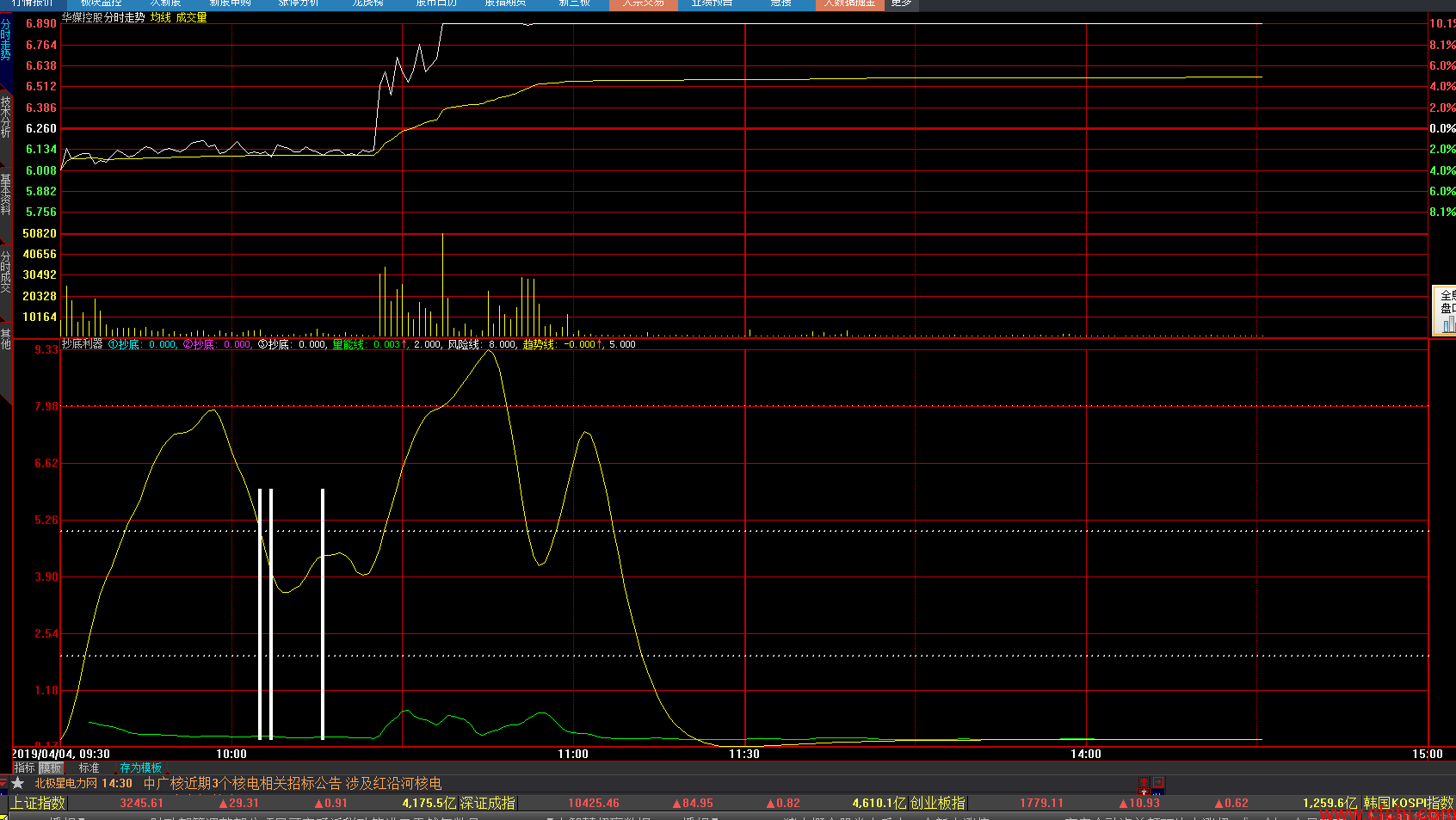
Task: Open the 更多 menu in the top bar
Action: click(x=901, y=3)
